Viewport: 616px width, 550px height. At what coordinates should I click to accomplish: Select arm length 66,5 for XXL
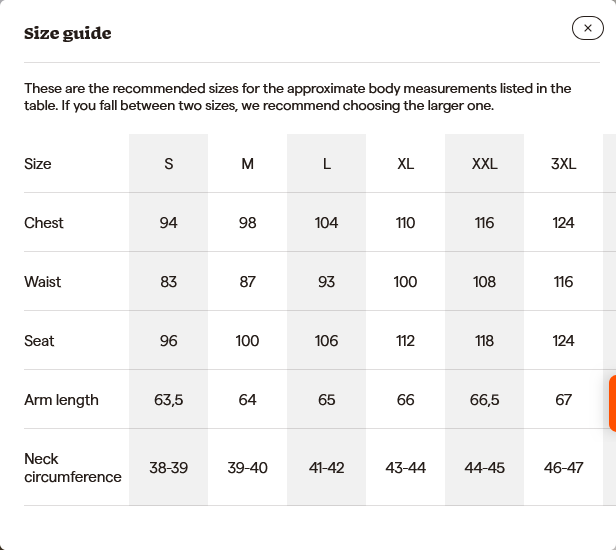point(484,400)
